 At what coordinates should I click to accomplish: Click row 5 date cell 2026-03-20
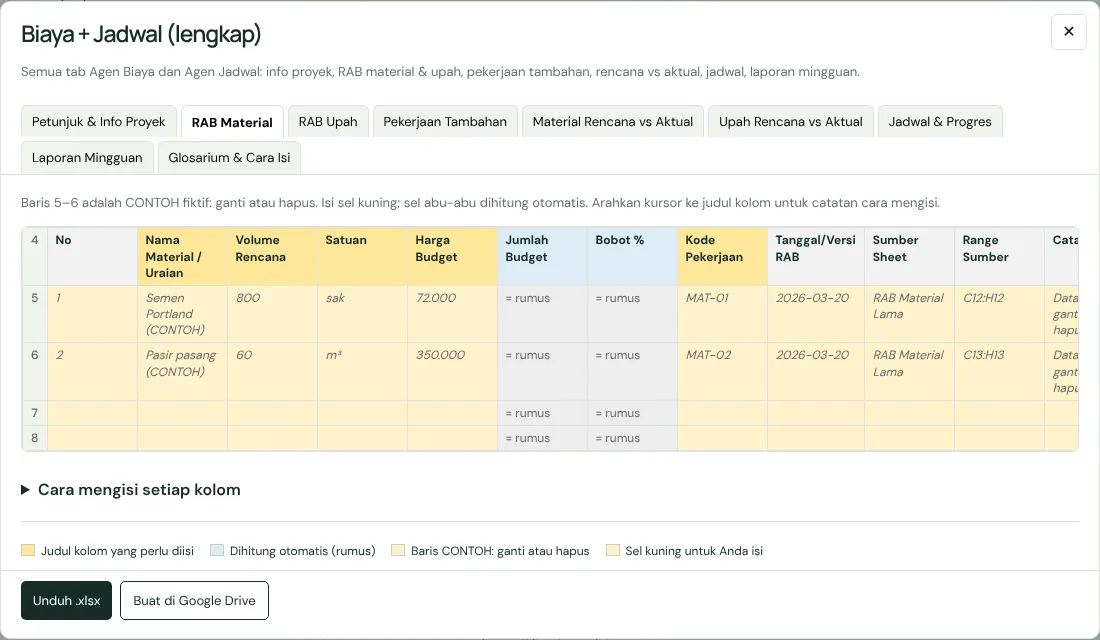point(816,314)
